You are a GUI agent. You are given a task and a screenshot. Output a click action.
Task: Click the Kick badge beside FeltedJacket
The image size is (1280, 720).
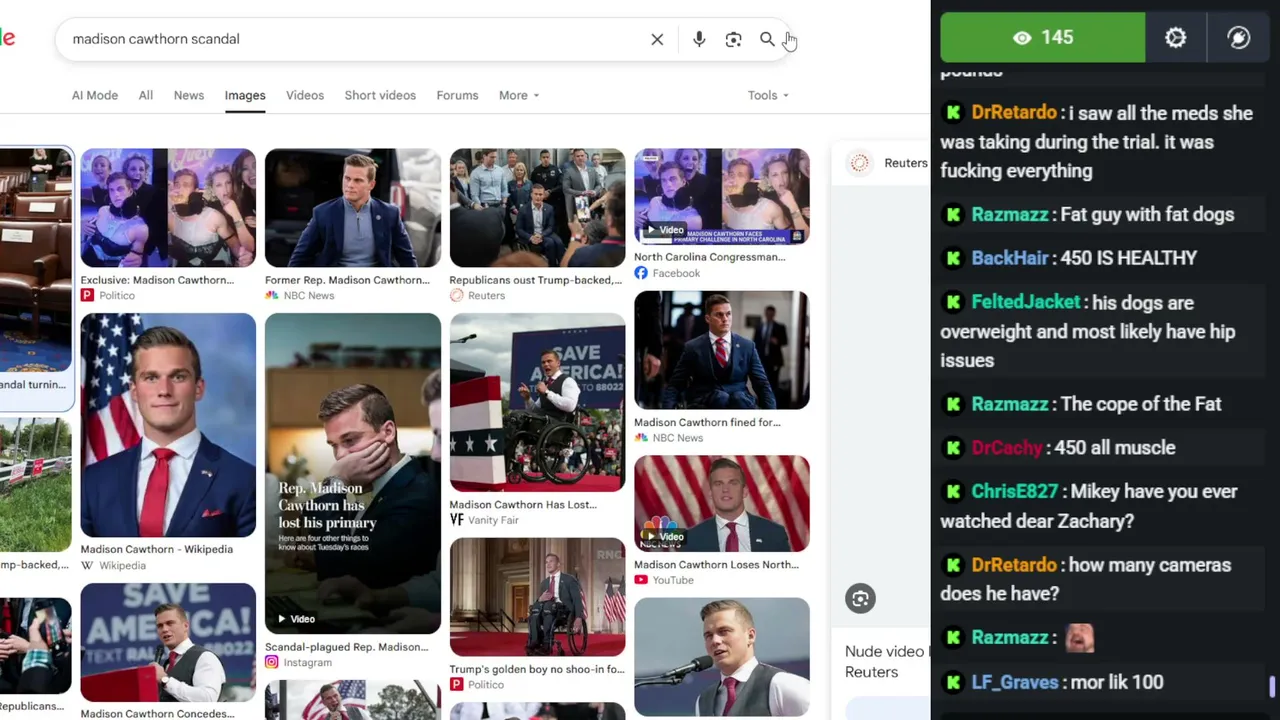953,302
